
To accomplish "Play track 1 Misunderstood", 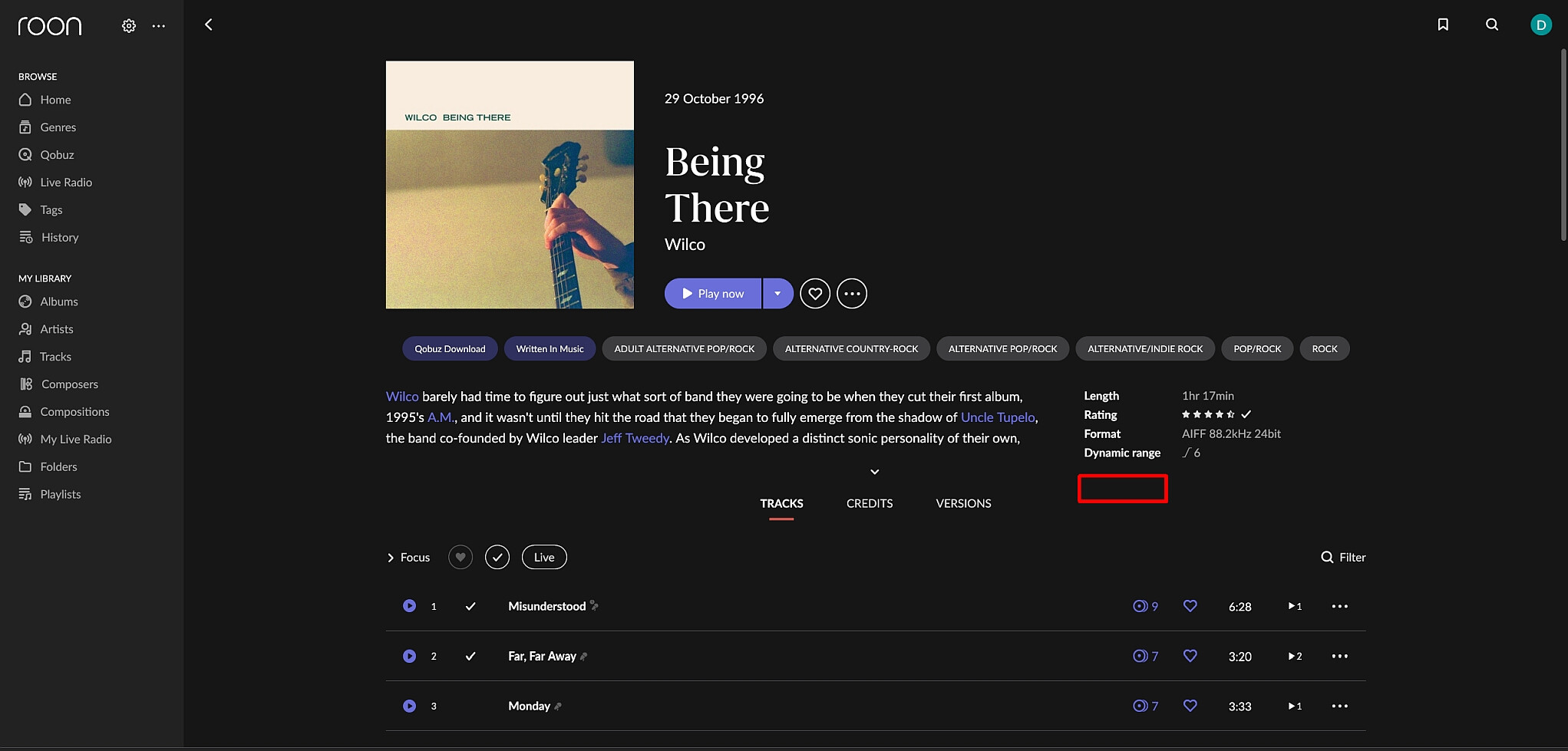I will point(410,607).
